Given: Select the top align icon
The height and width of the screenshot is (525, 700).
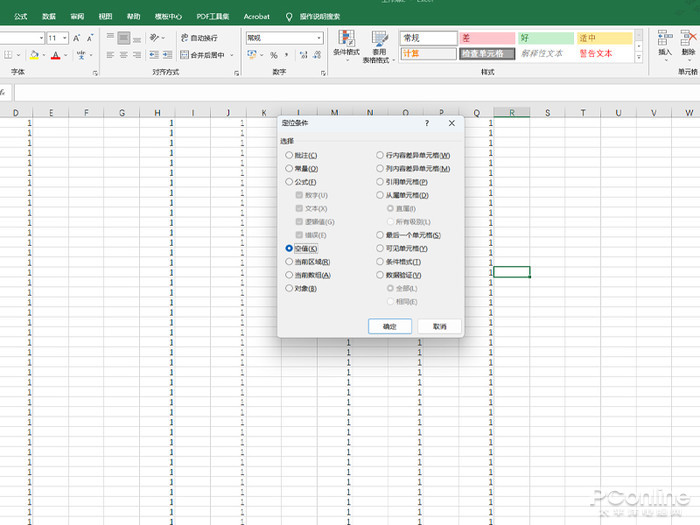Looking at the screenshot, I should point(110,38).
